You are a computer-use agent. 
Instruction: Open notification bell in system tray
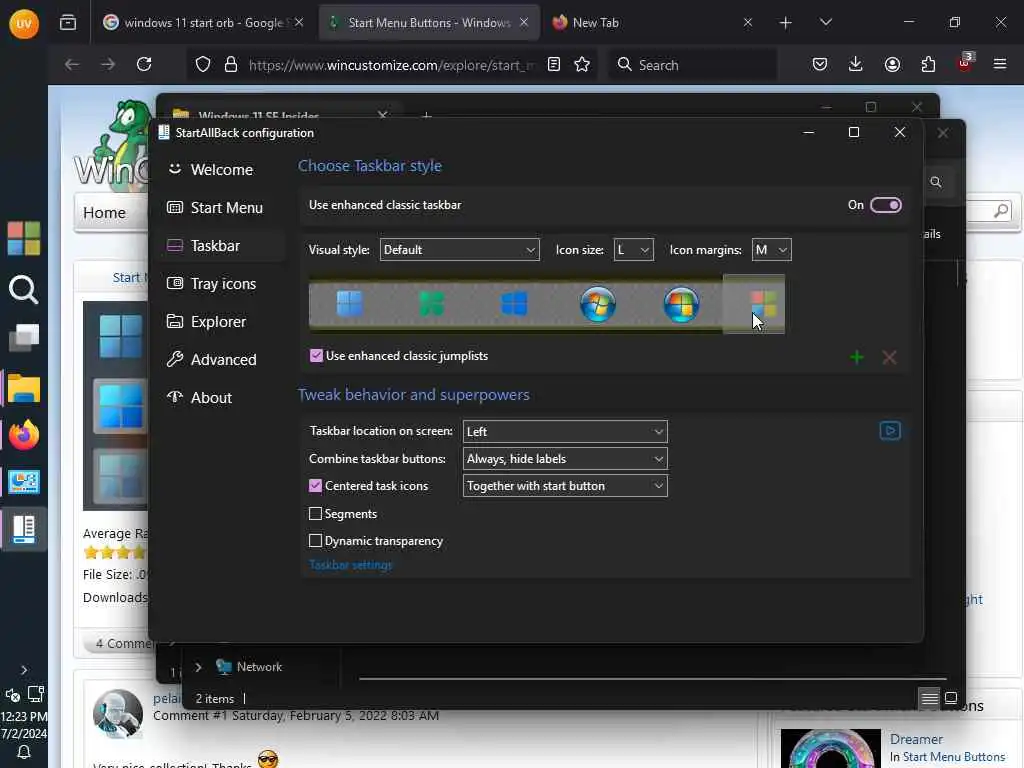coord(24,753)
